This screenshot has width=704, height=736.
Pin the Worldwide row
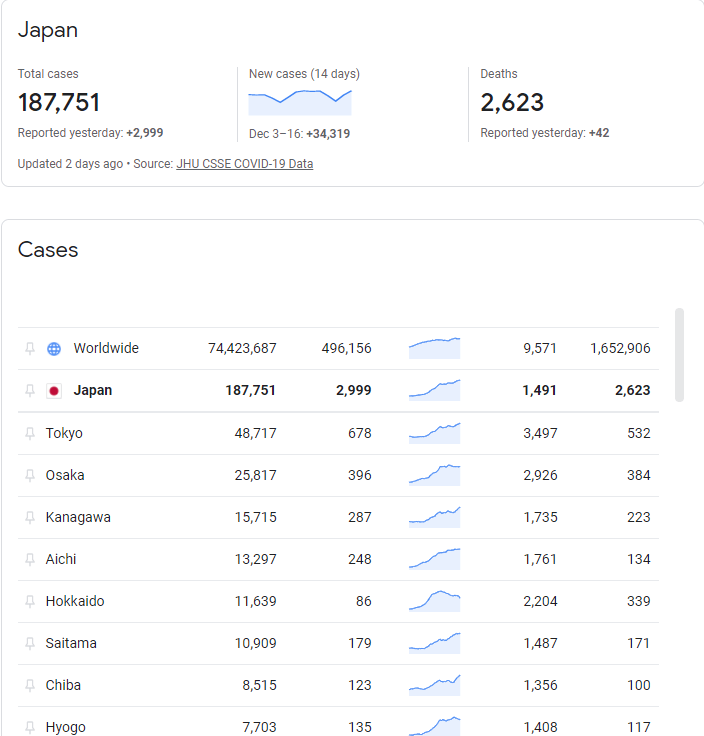[x=30, y=349]
